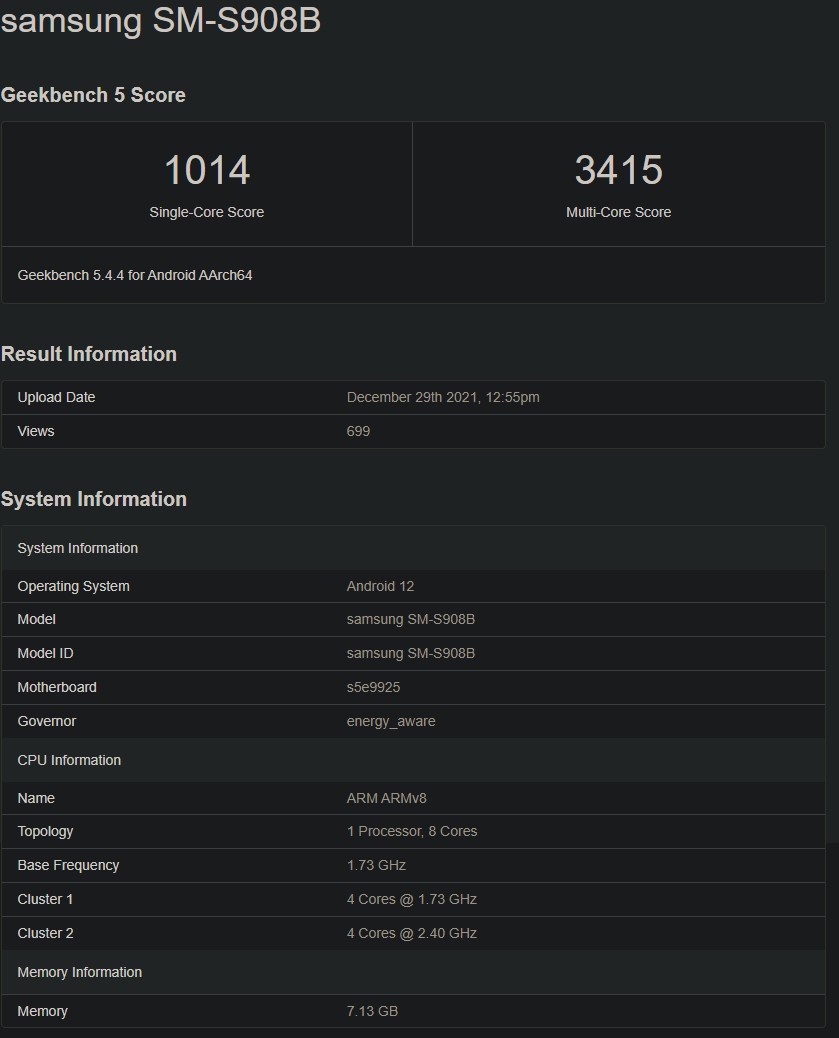Click the Views count 699
This screenshot has height=1038, width=839.
click(358, 431)
